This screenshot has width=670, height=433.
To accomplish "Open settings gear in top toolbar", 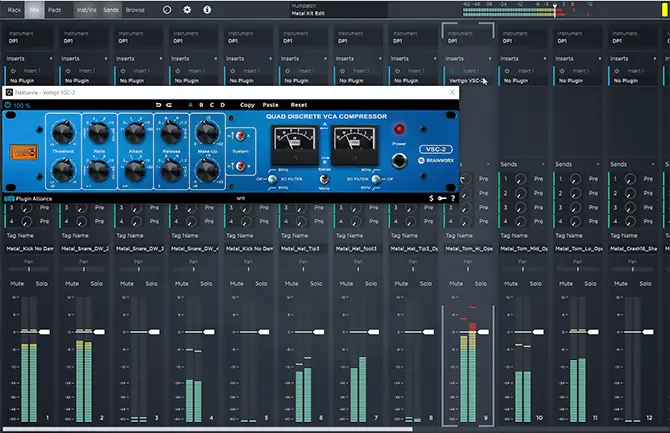I will tap(187, 9).
